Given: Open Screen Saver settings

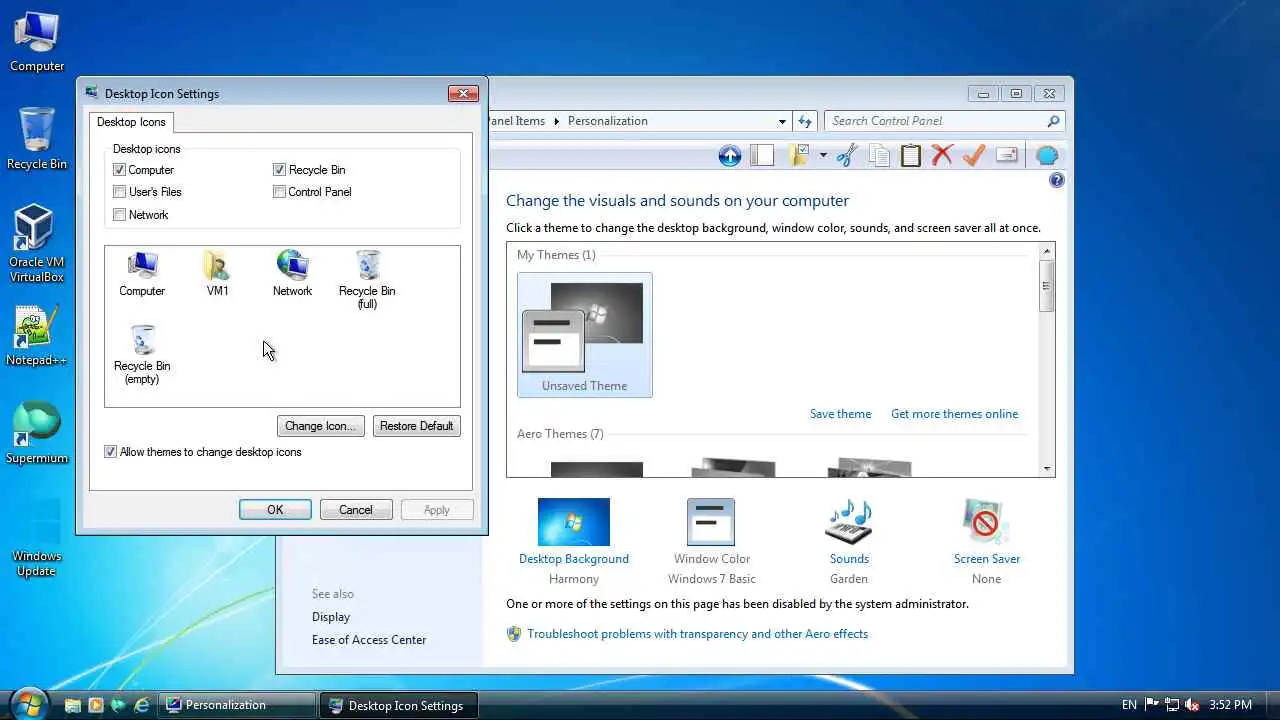Looking at the screenshot, I should point(987,541).
